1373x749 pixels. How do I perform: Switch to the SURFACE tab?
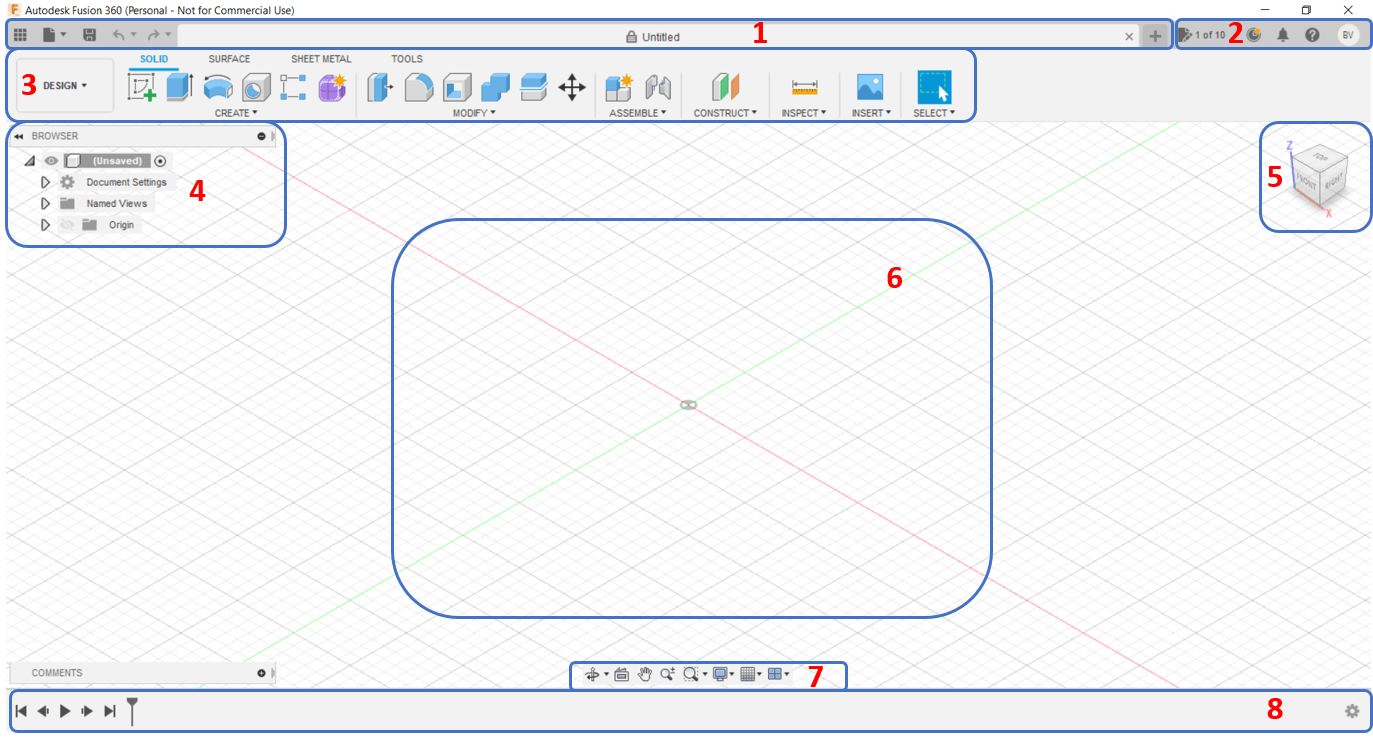click(229, 59)
